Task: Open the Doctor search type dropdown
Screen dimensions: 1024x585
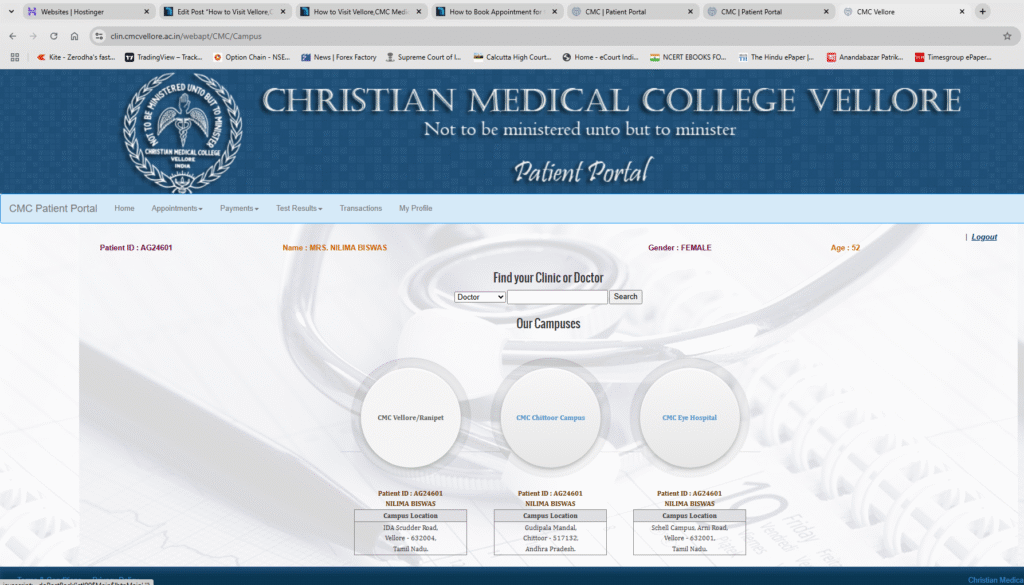Action: pyautogui.click(x=480, y=297)
